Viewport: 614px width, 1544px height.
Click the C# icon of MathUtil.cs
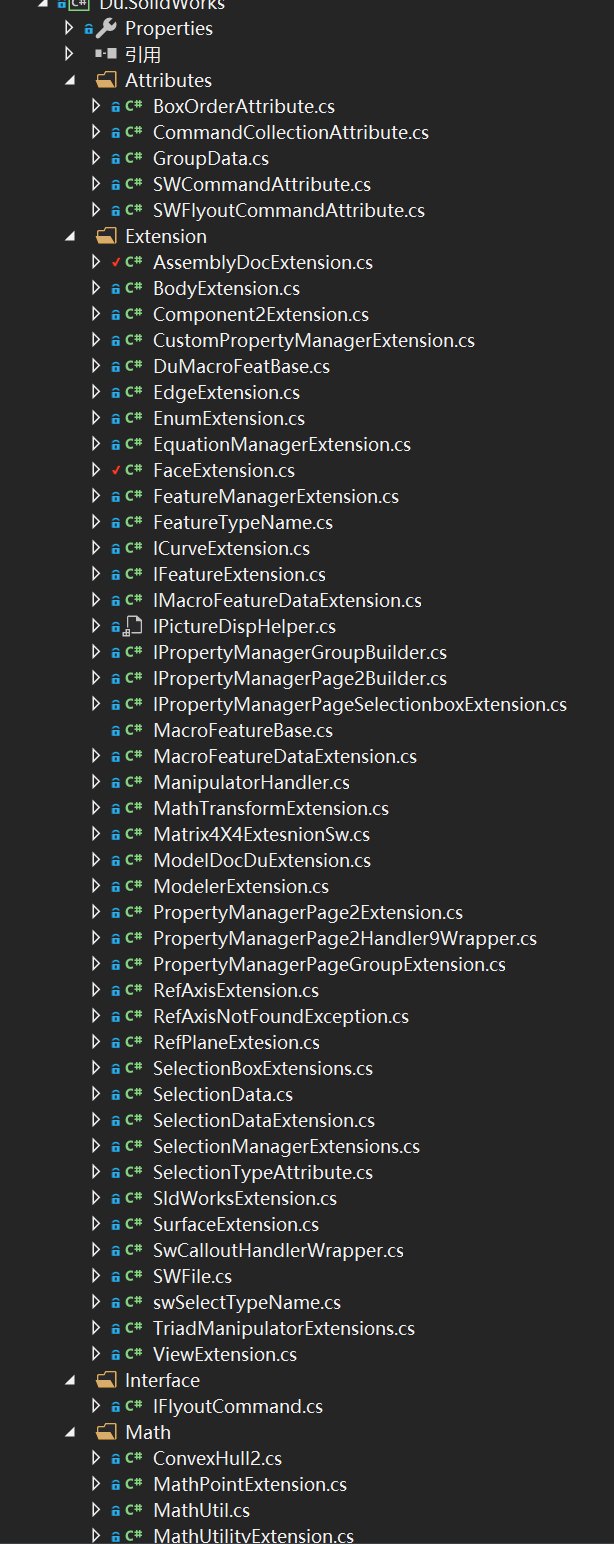point(134,1510)
